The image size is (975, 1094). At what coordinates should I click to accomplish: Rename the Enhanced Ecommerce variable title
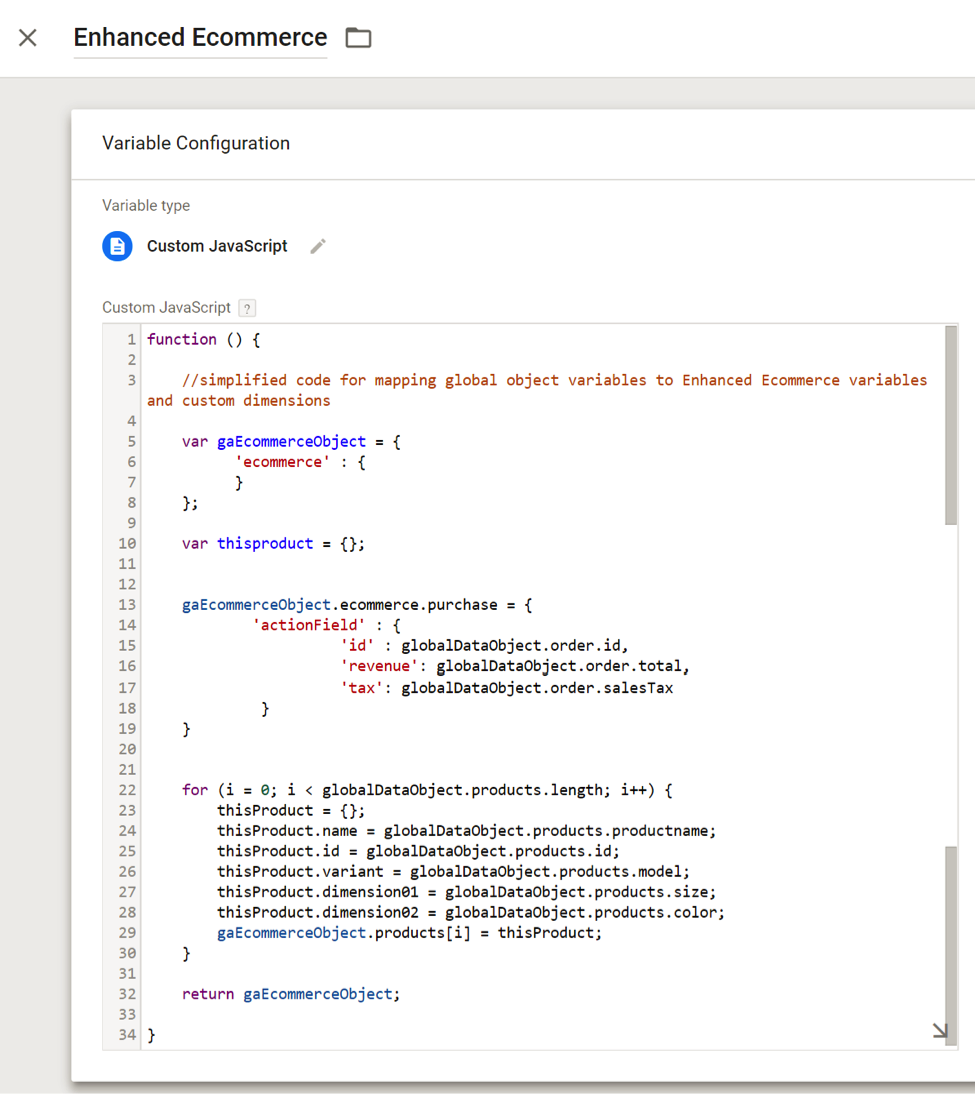click(200, 37)
